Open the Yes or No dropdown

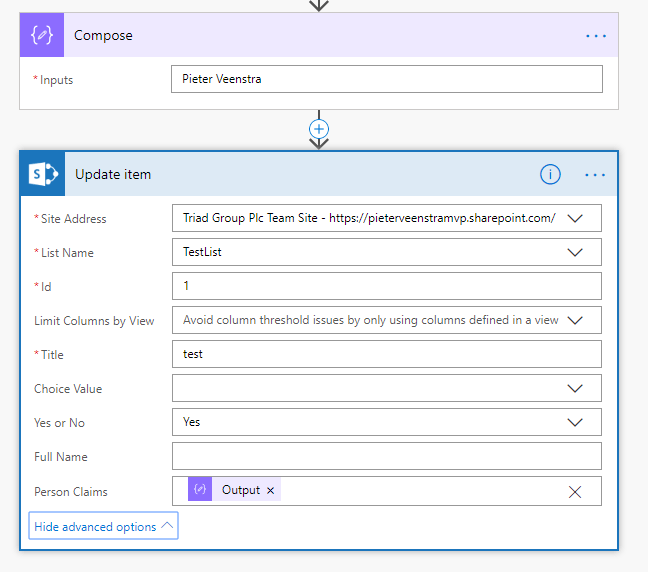point(574,422)
